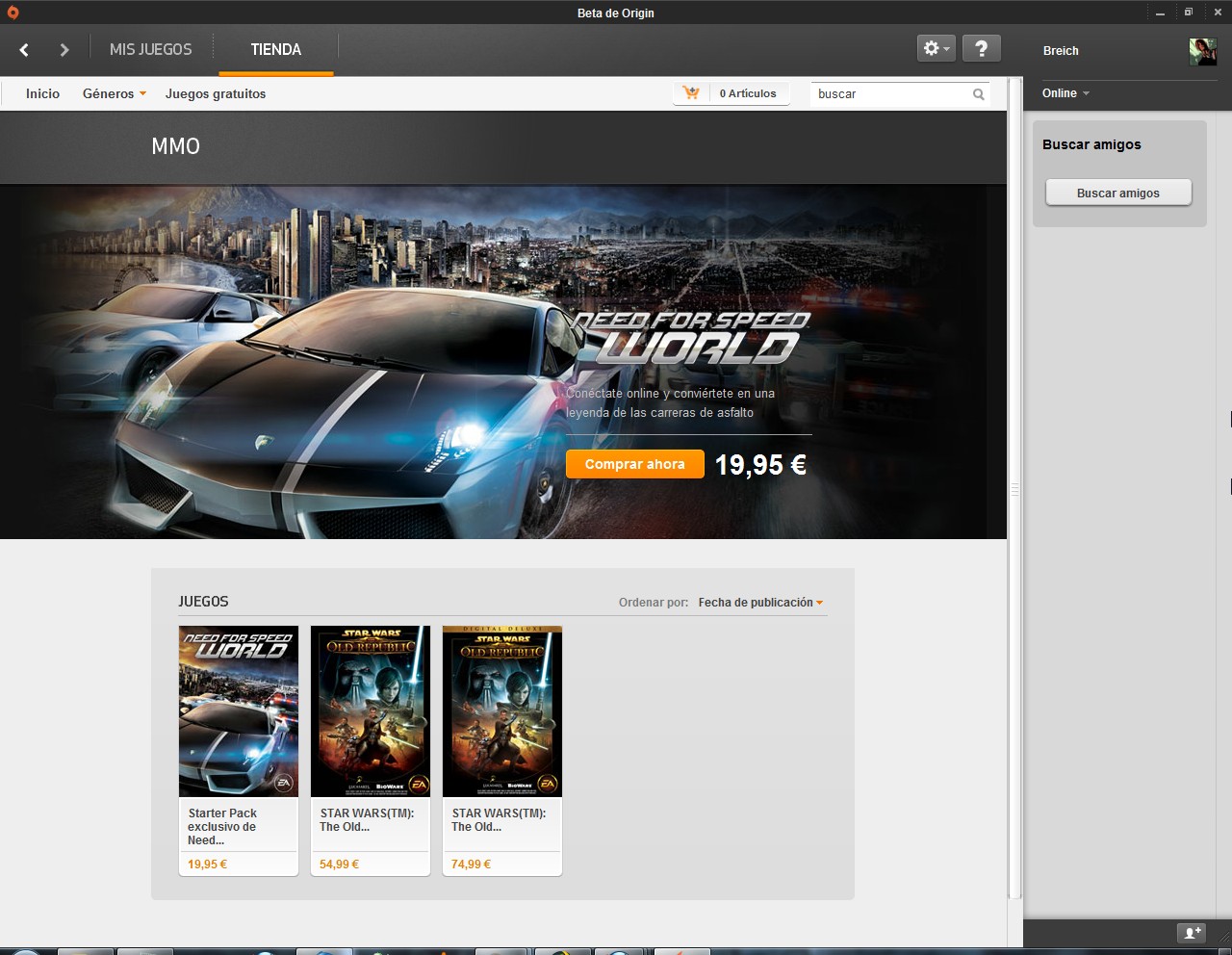Open the Digital Deluxe Star Wars cover

coord(502,711)
